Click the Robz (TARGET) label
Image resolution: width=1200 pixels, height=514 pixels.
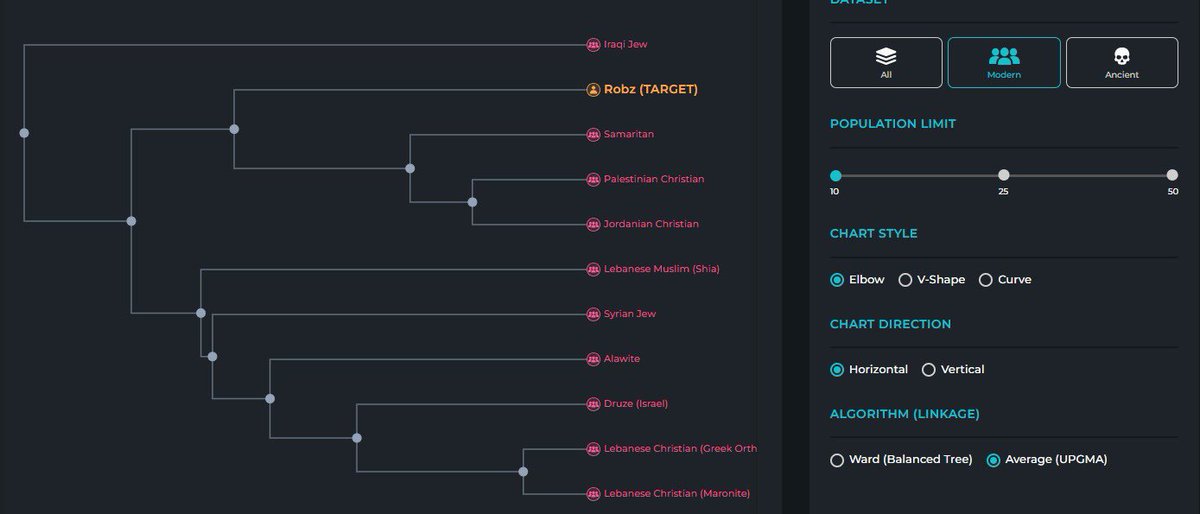(x=651, y=89)
